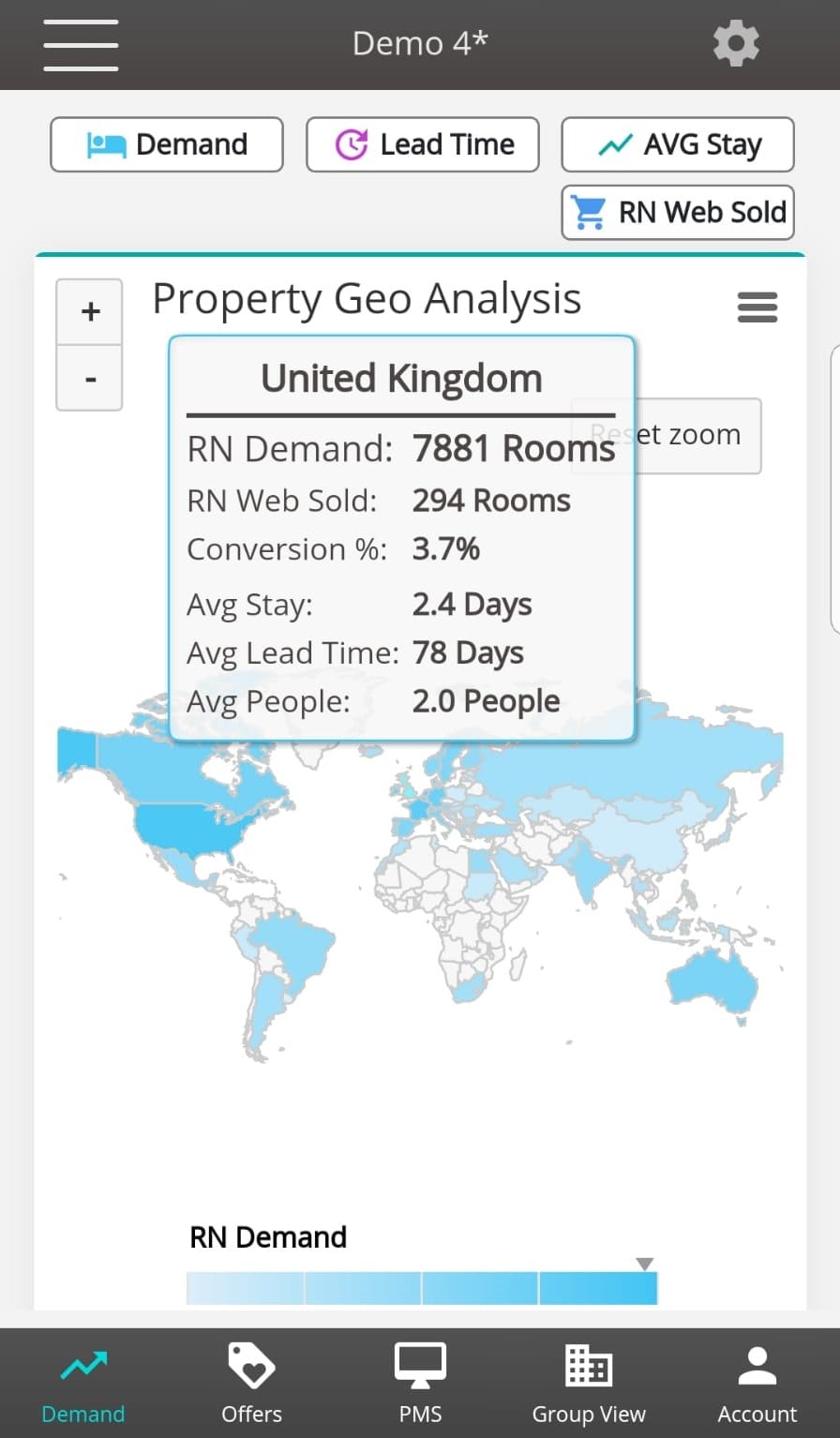Image resolution: width=840 pixels, height=1438 pixels.
Task: Open the settings gear
Action: click(736, 44)
